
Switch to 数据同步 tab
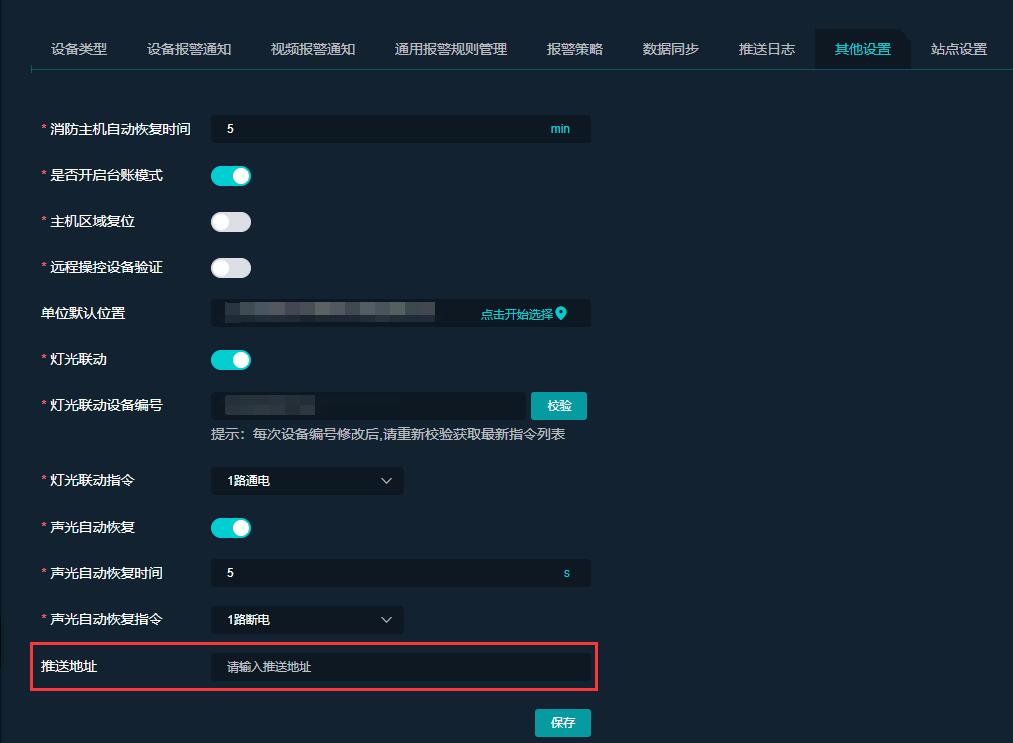point(671,49)
